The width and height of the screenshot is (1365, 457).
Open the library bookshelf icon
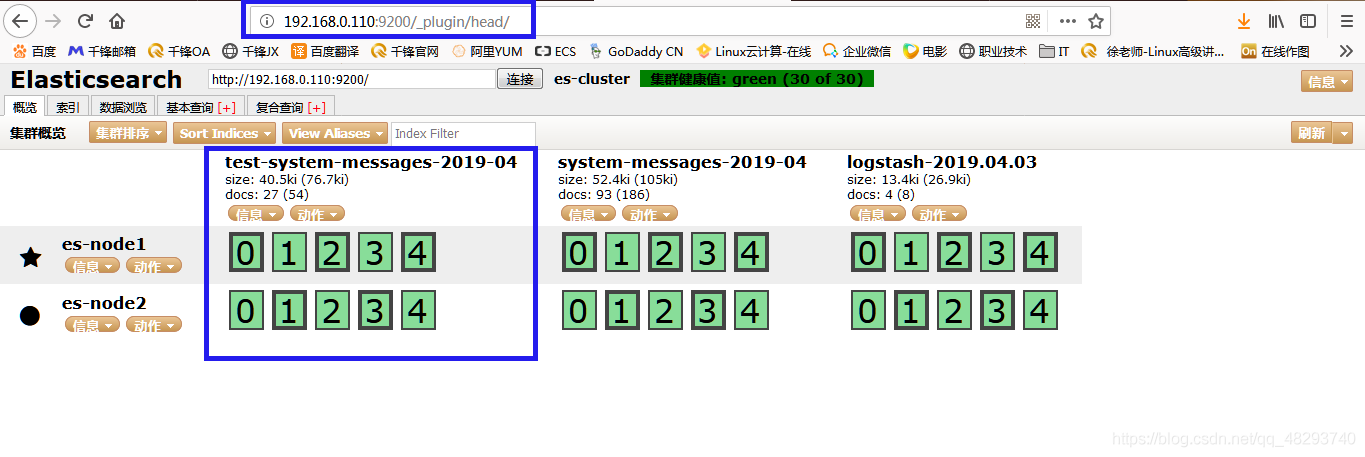pos(1276,21)
